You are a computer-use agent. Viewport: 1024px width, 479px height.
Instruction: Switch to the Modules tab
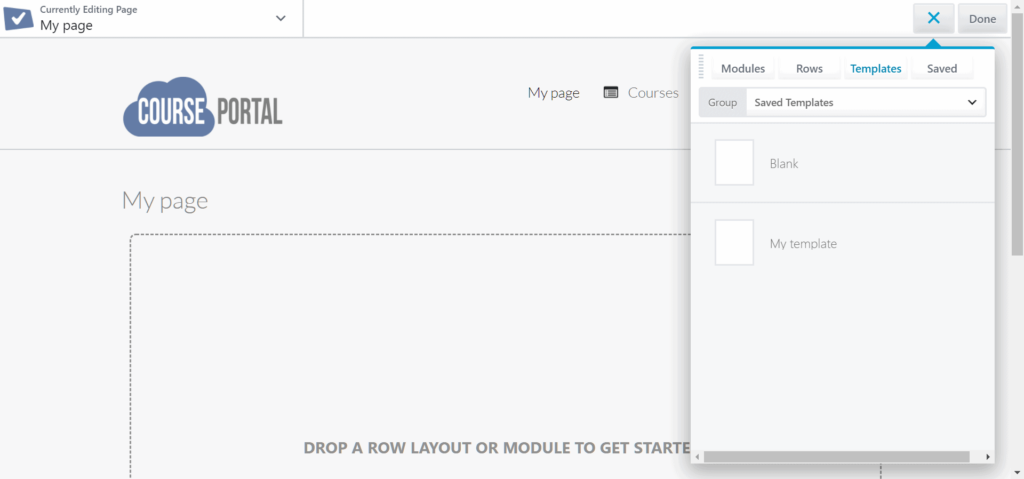[x=743, y=69]
